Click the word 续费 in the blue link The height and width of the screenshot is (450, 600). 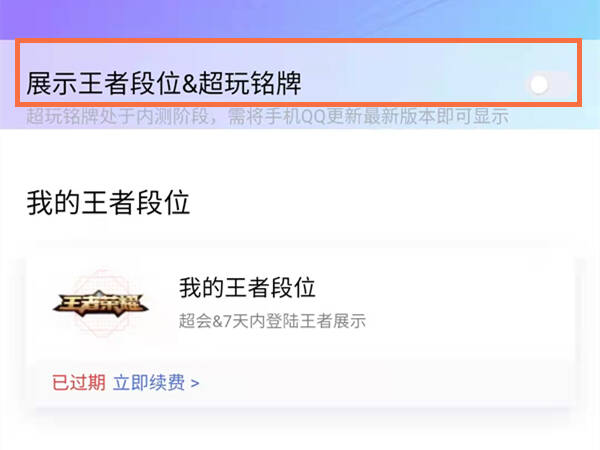pyautogui.click(x=167, y=382)
